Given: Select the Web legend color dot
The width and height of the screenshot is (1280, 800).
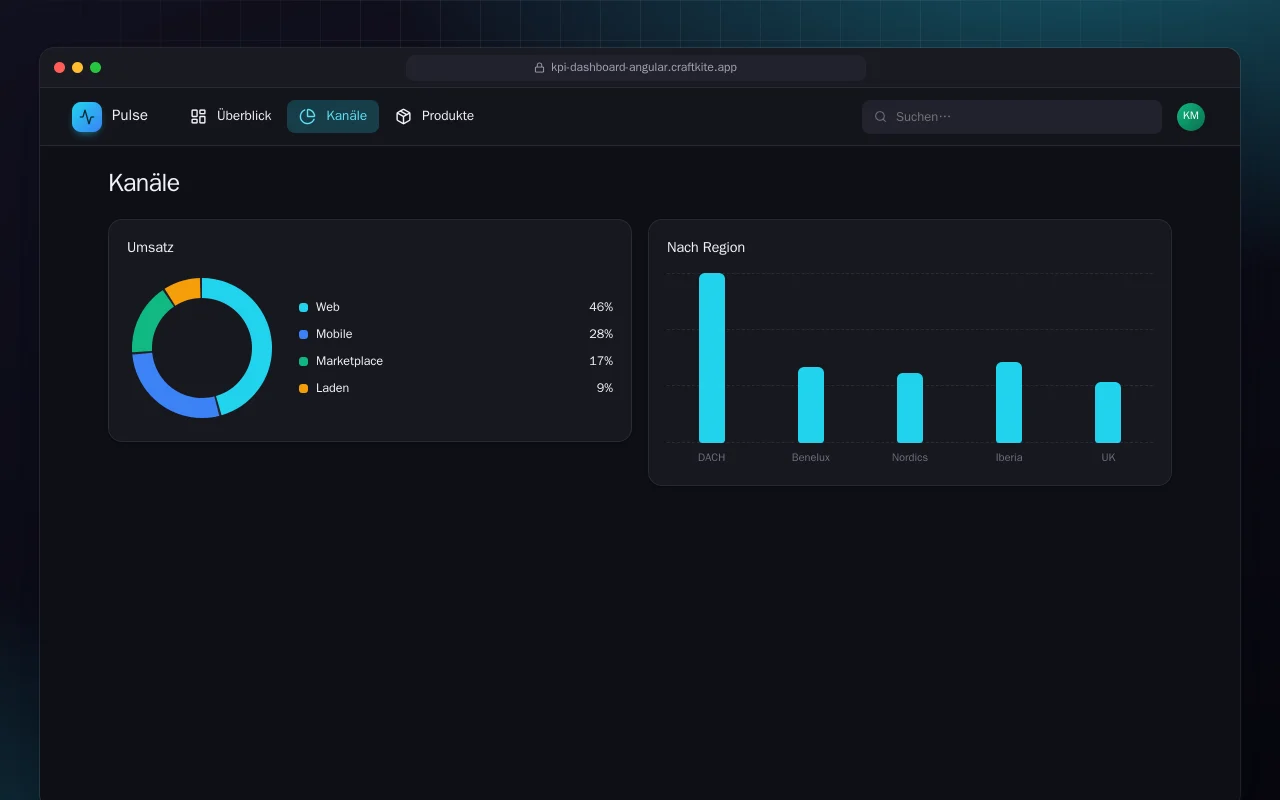Looking at the screenshot, I should [304, 307].
